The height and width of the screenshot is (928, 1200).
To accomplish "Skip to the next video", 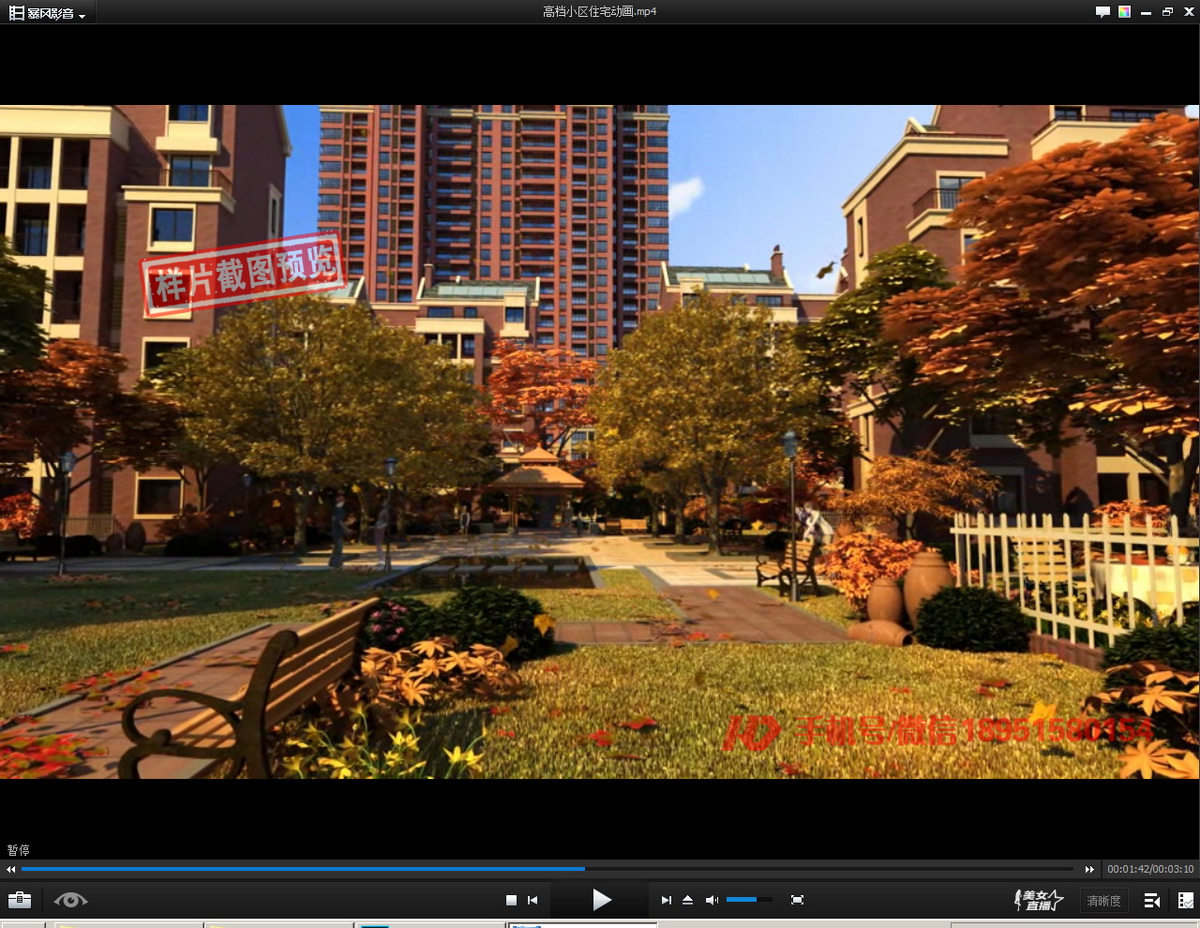I will (x=666, y=900).
